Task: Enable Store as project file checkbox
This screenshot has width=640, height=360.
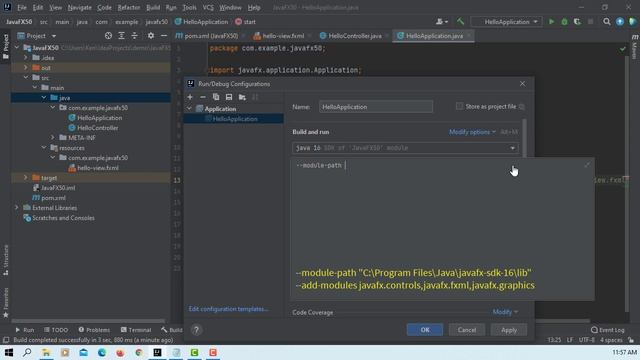Action: point(459,107)
